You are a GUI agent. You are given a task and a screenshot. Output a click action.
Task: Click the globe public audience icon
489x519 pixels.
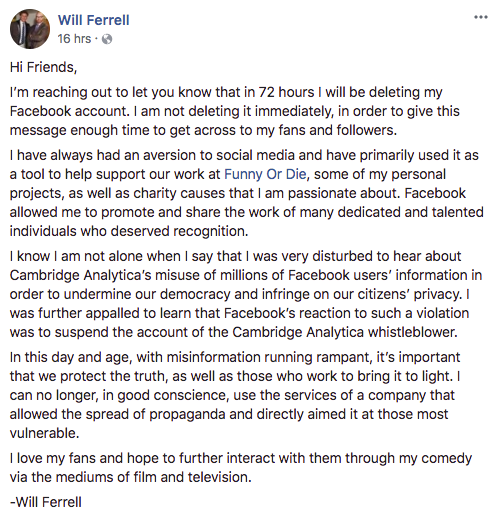click(x=107, y=39)
